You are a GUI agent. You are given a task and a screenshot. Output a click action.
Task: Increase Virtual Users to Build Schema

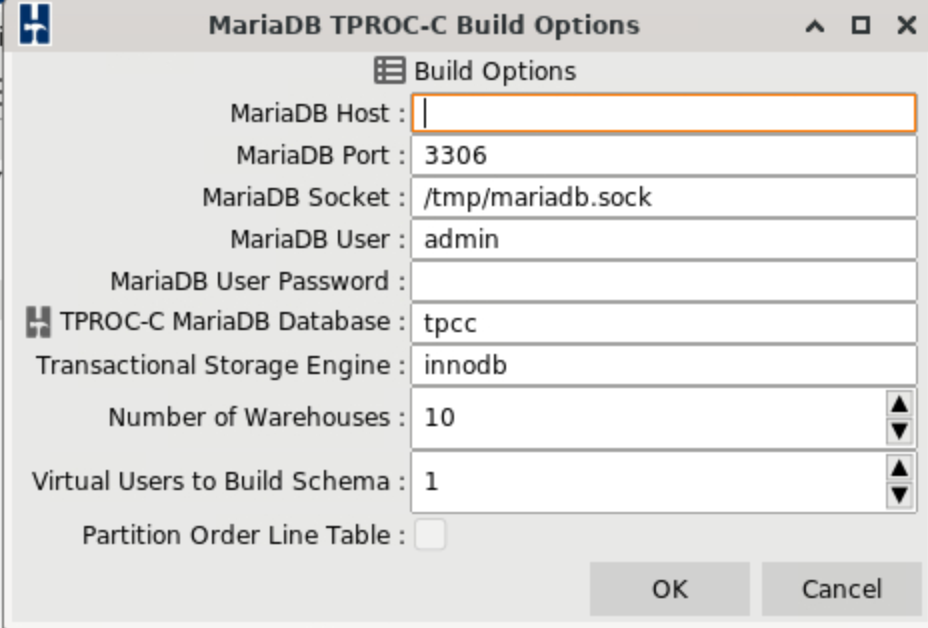[x=900, y=468]
